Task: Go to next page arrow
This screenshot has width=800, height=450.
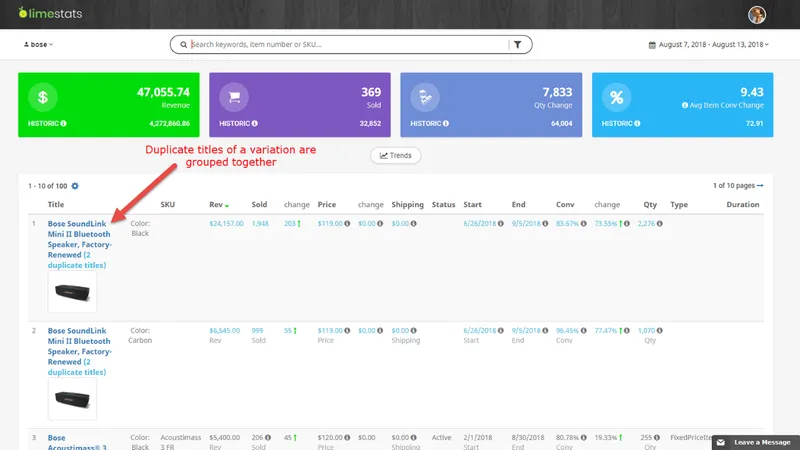Action: click(760, 186)
